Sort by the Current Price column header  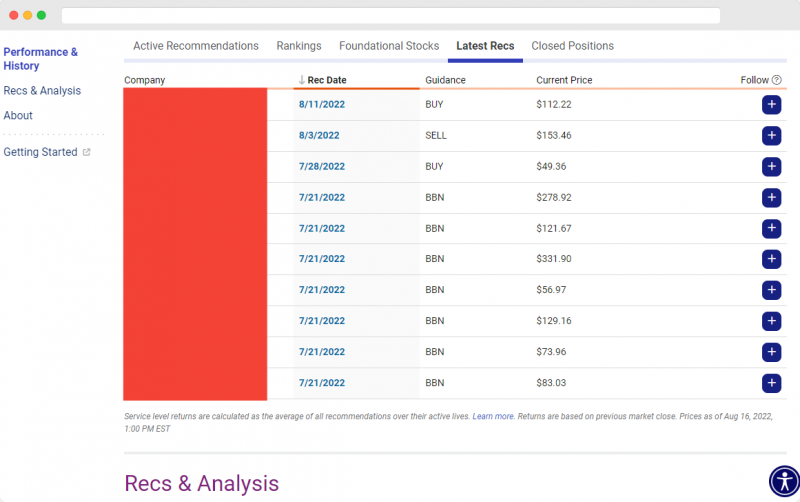click(564, 80)
